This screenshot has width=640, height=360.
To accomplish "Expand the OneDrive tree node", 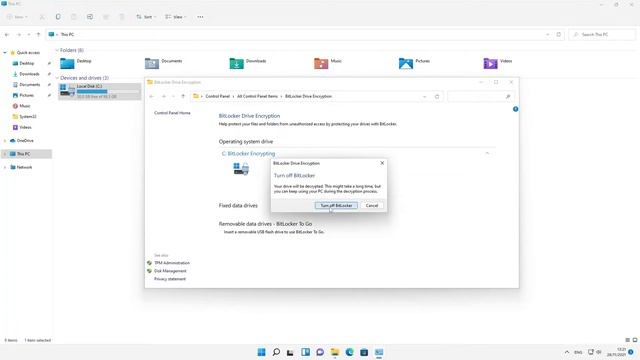I will (5, 140).
